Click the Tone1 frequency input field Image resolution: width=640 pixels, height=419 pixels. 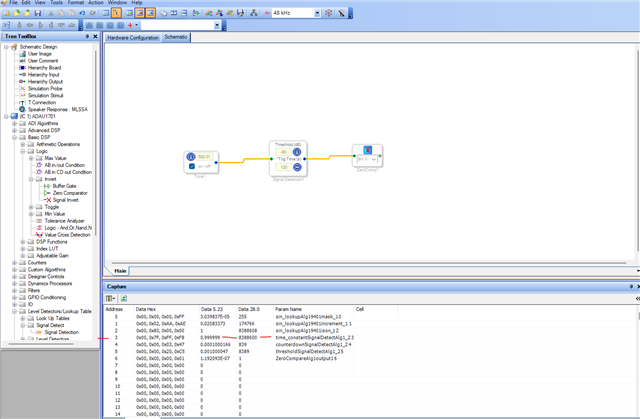click(204, 157)
